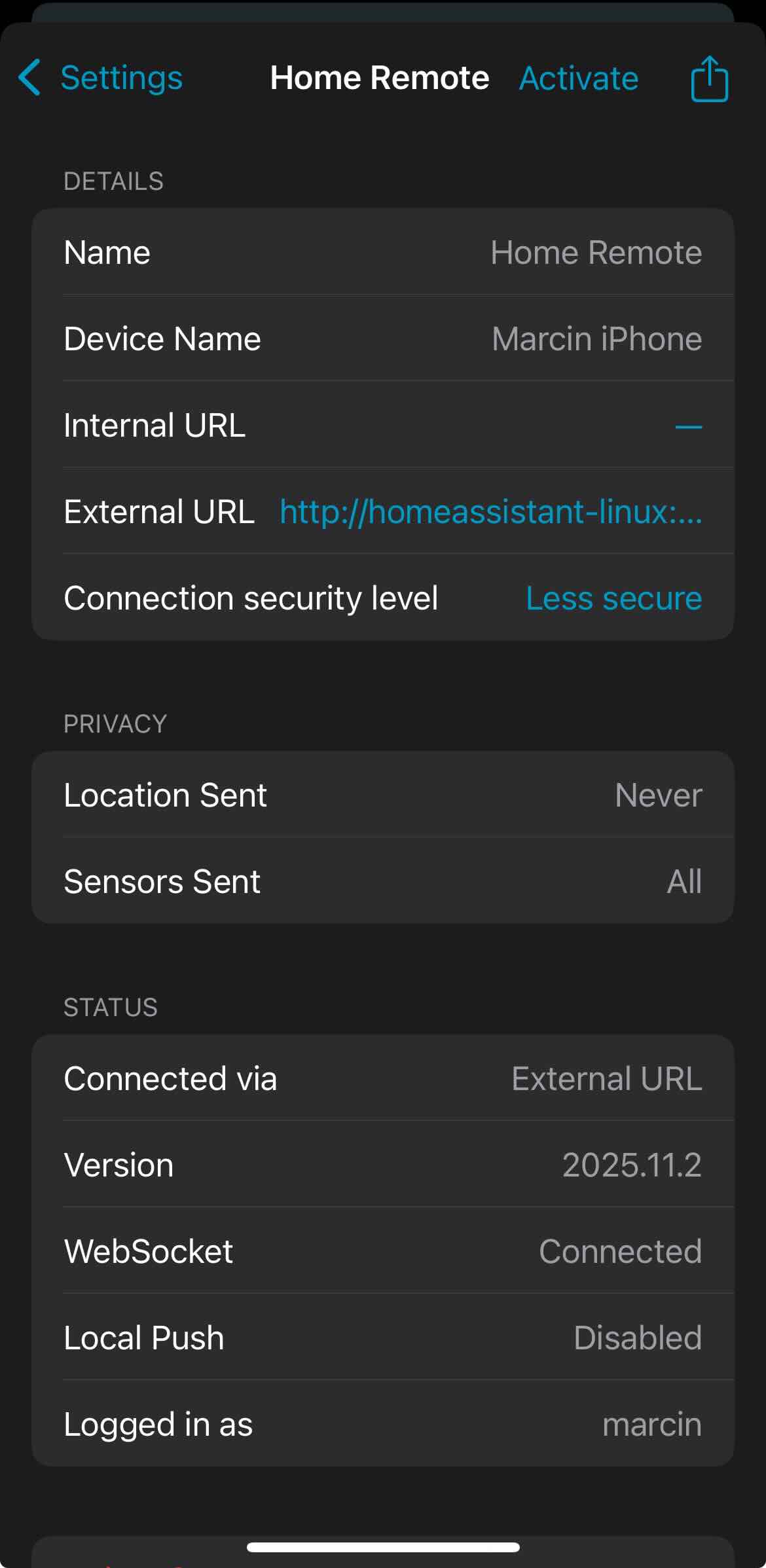The width and height of the screenshot is (766, 1568).
Task: Tap the back chevron icon
Action: [30, 78]
